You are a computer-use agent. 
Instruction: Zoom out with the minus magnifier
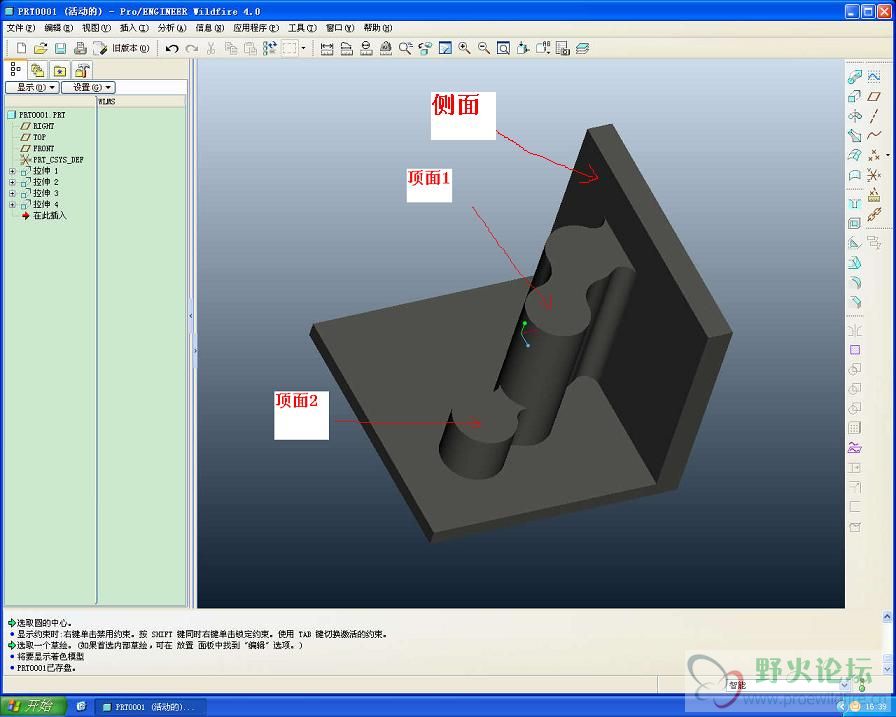click(x=484, y=49)
